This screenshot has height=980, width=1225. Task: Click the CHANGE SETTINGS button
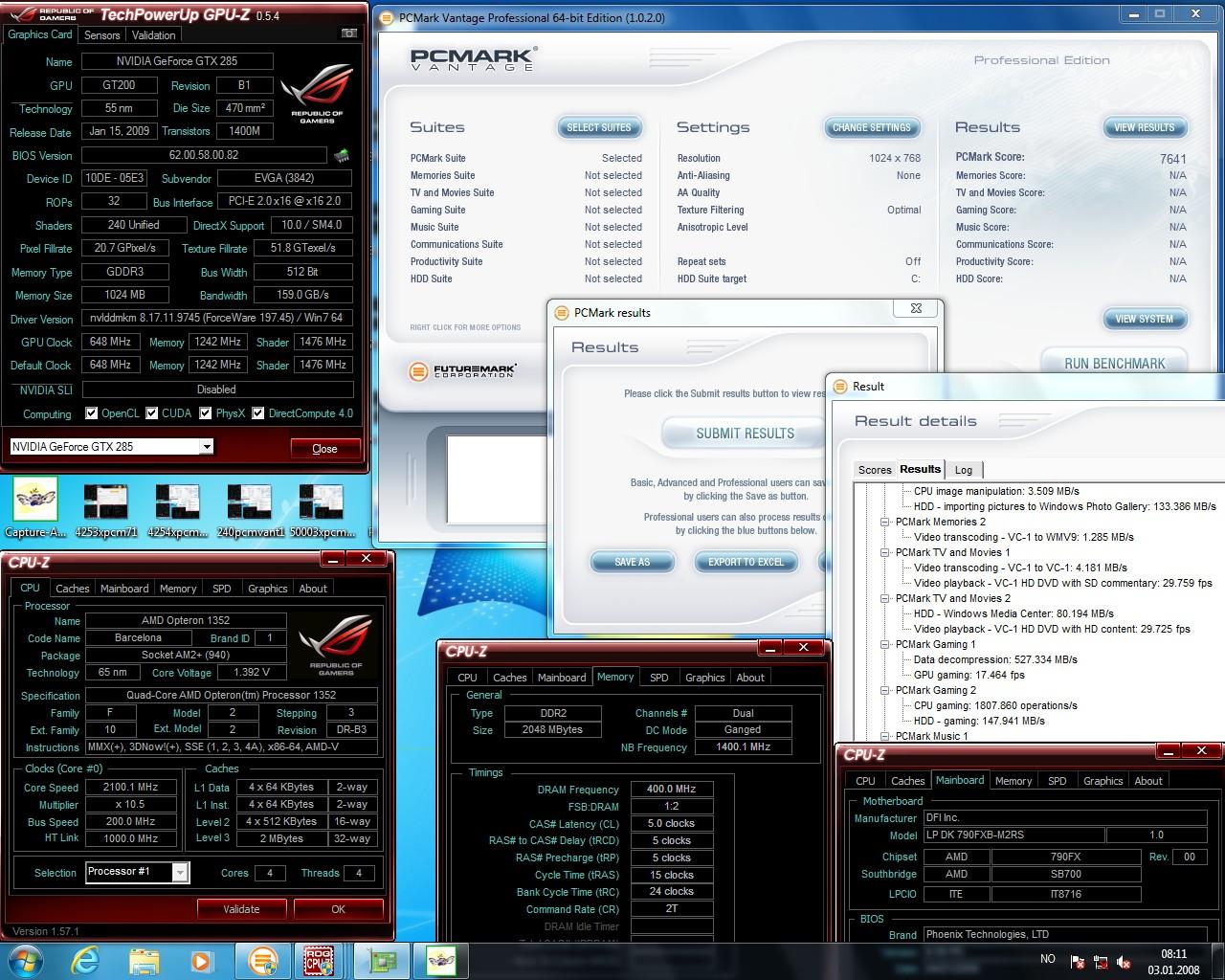[x=872, y=127]
